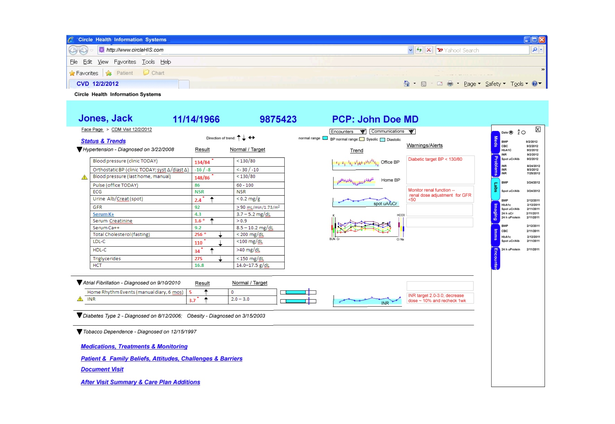Viewport: 615px width, 424px height.
Task: Switch to the Meds side tab
Action: (495, 142)
